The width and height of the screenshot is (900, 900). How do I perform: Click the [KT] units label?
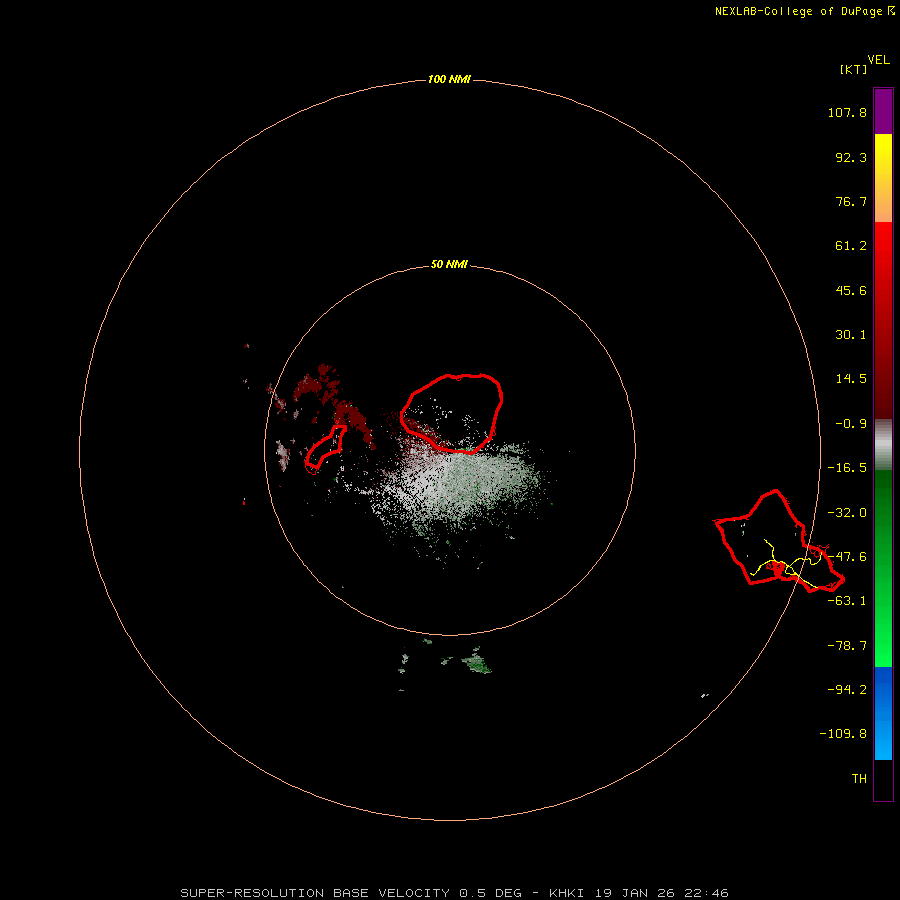pyautogui.click(x=853, y=69)
